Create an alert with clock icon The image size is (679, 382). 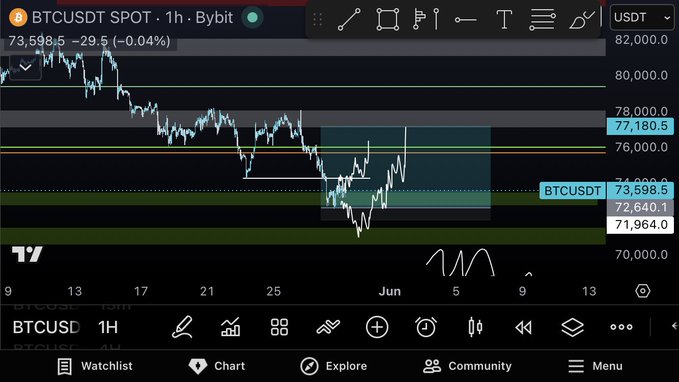coord(426,327)
